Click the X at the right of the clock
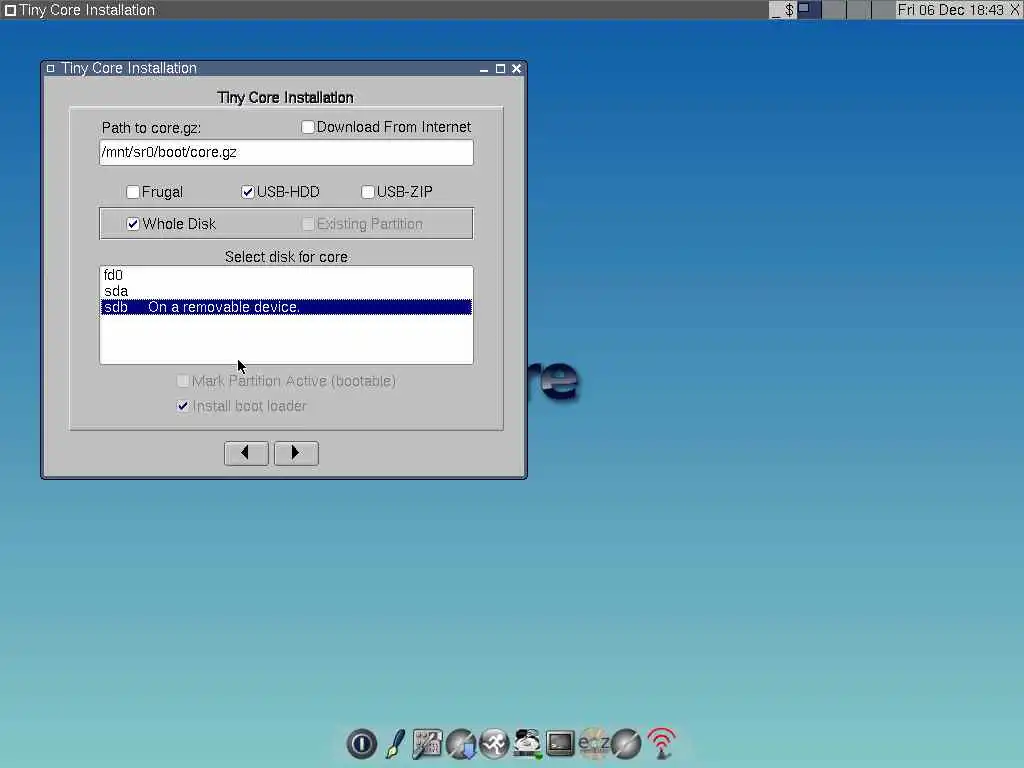 pyautogui.click(x=1015, y=10)
